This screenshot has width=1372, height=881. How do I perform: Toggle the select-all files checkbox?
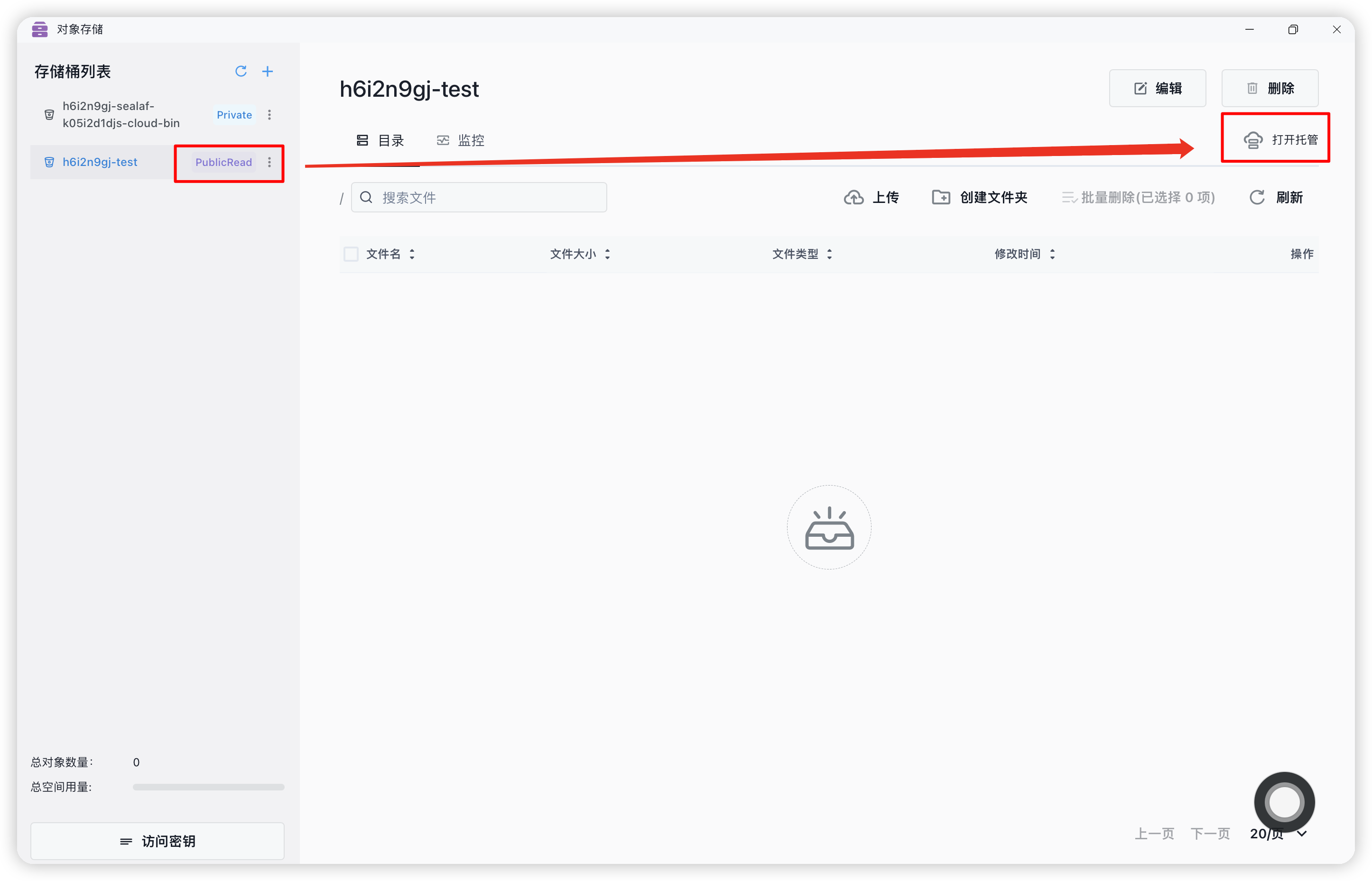pos(351,254)
